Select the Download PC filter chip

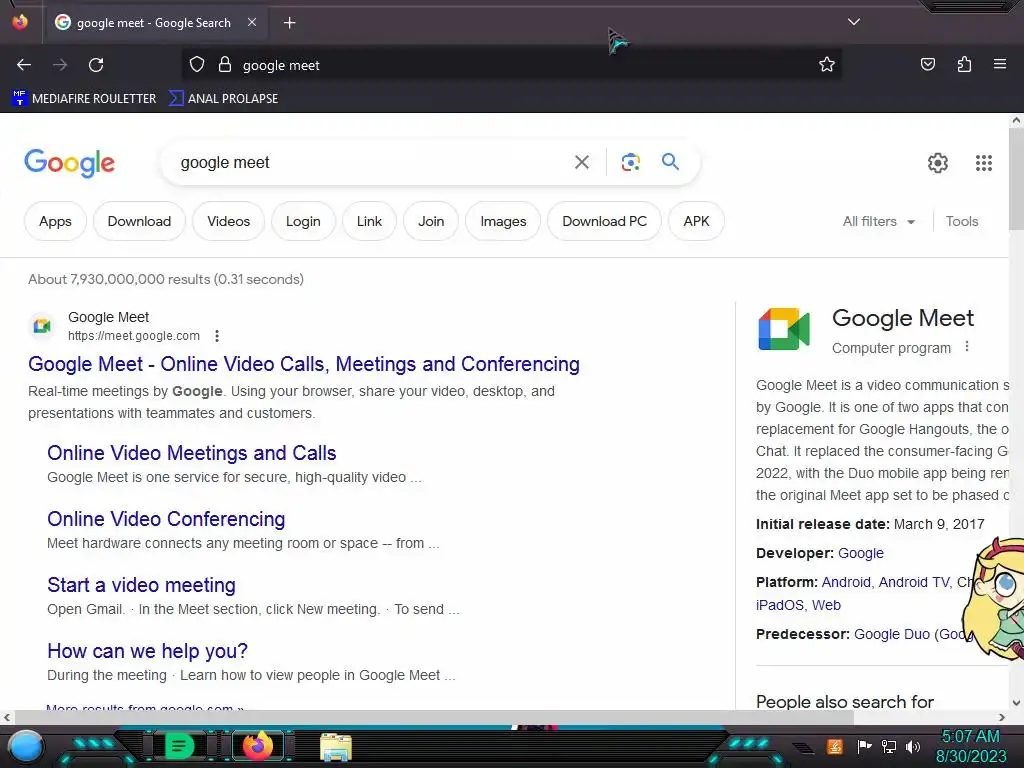tap(604, 221)
